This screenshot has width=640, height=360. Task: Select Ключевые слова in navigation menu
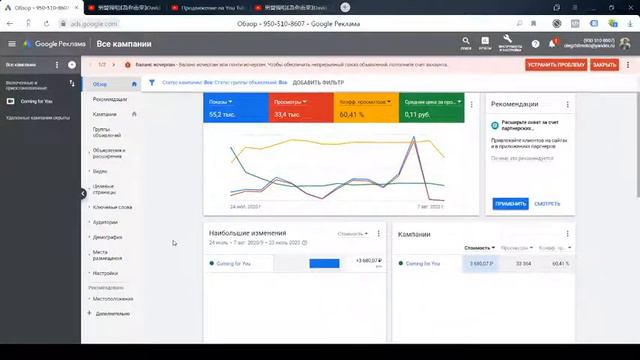click(112, 207)
